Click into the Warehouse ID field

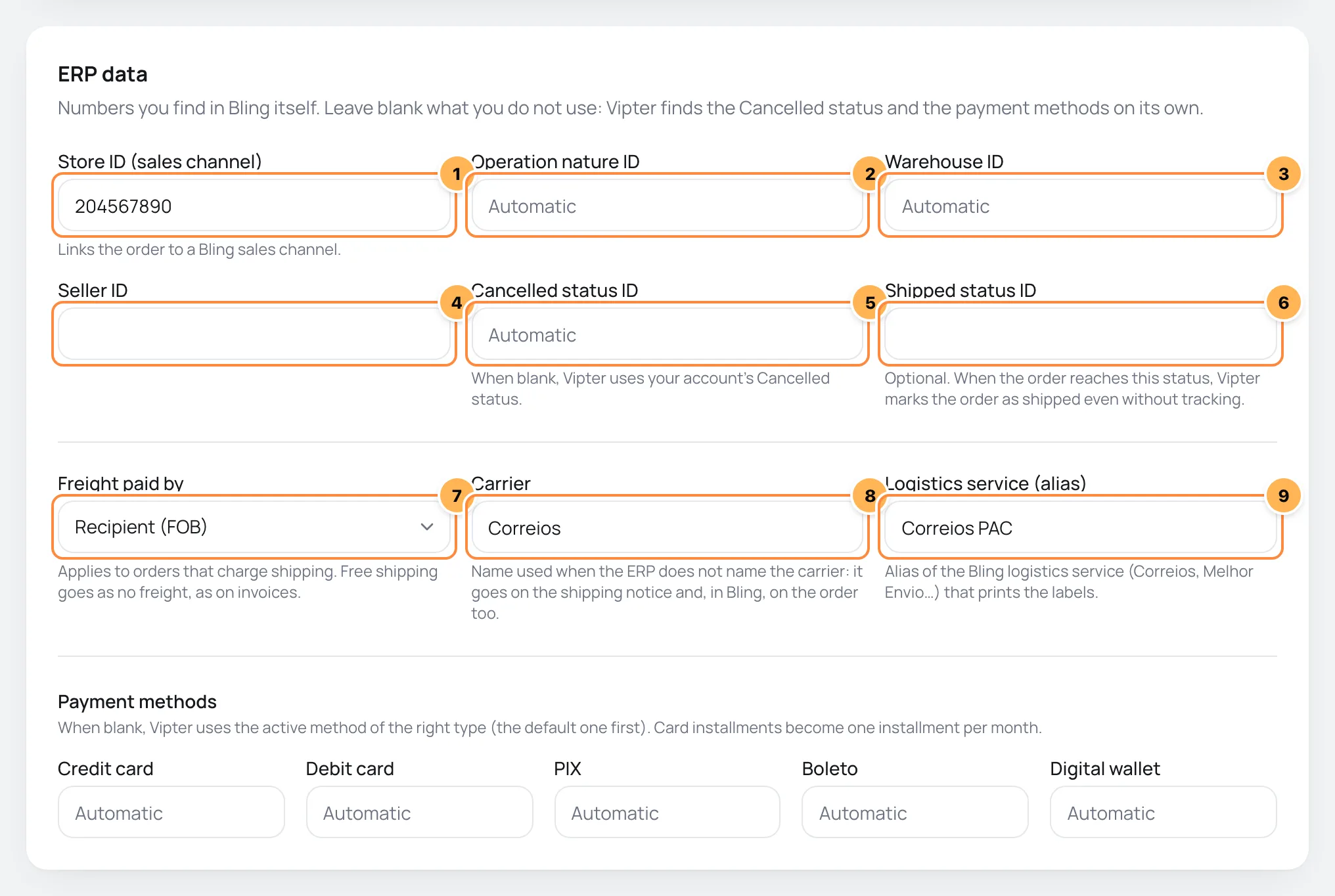1081,206
